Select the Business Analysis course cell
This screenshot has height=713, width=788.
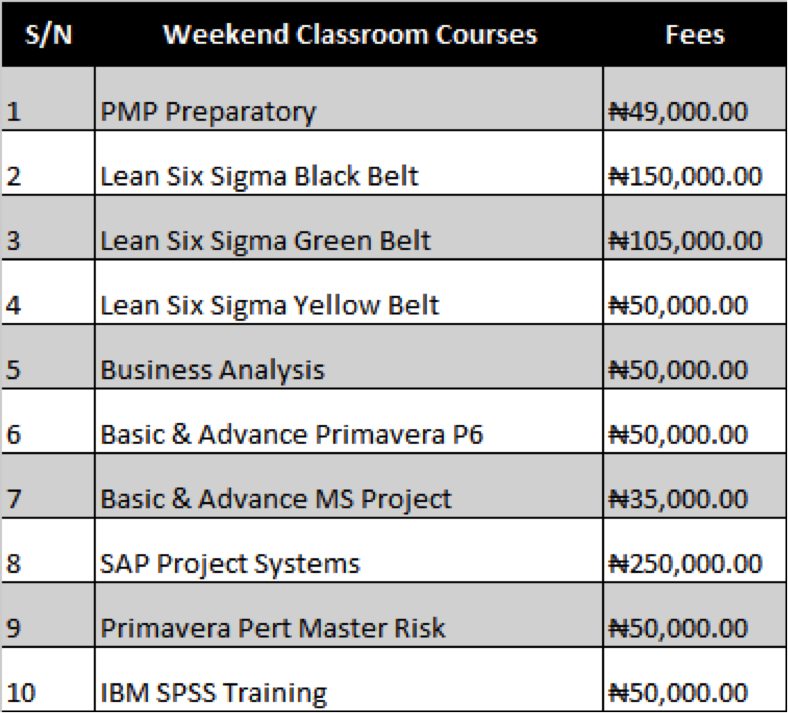tap(349, 357)
